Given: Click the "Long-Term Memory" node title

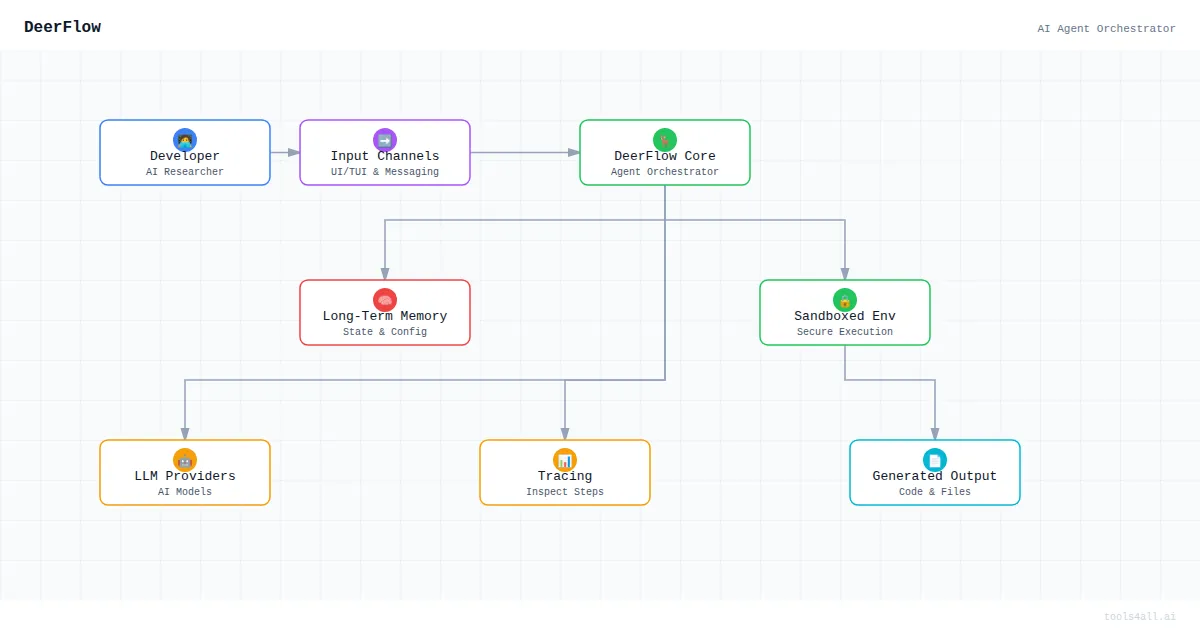Looking at the screenshot, I should pyautogui.click(x=385, y=316).
